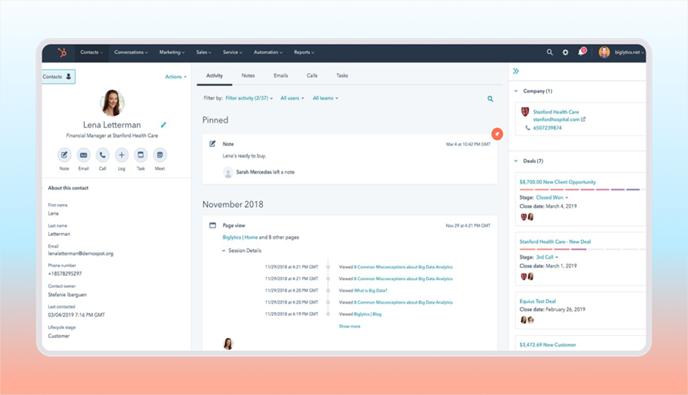Click the Show more link
The image size is (688, 395).
pos(349,326)
